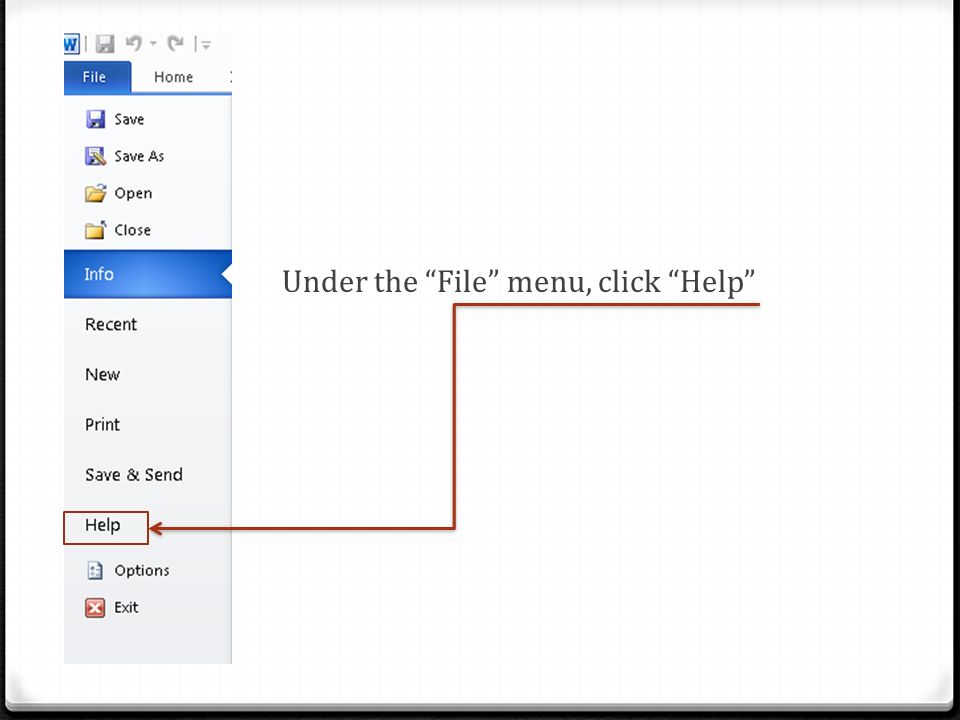Open the Print section

[102, 424]
